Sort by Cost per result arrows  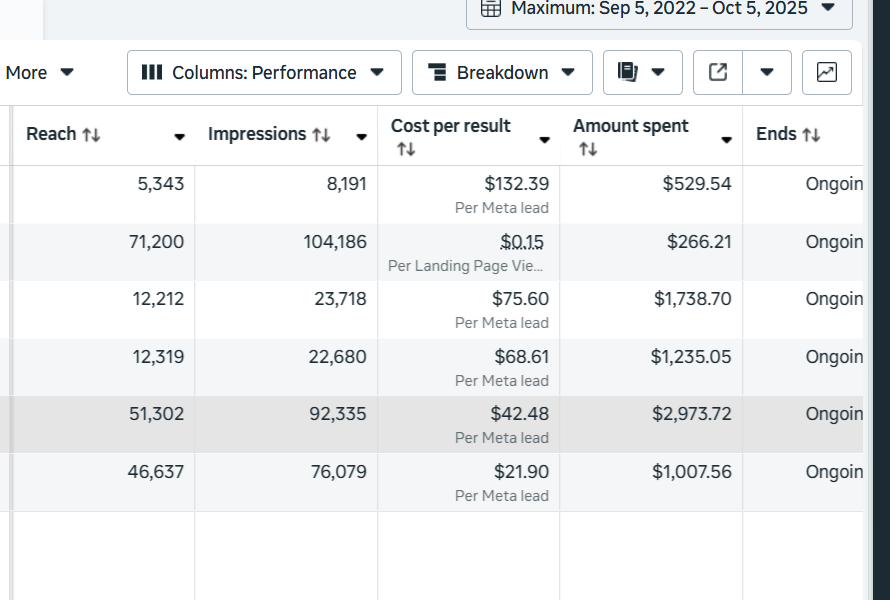(x=405, y=149)
